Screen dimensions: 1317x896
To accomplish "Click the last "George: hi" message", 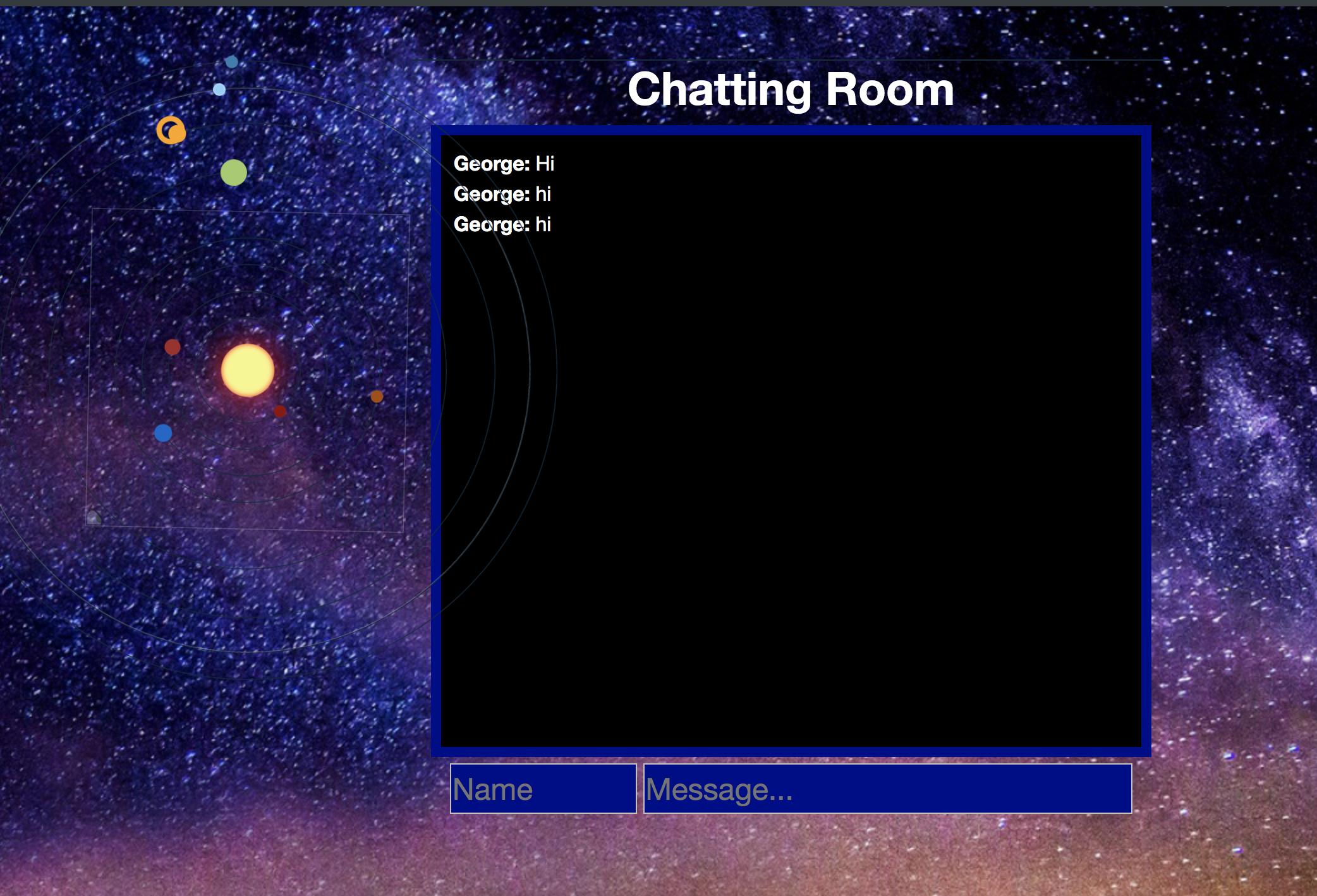I will coord(502,224).
